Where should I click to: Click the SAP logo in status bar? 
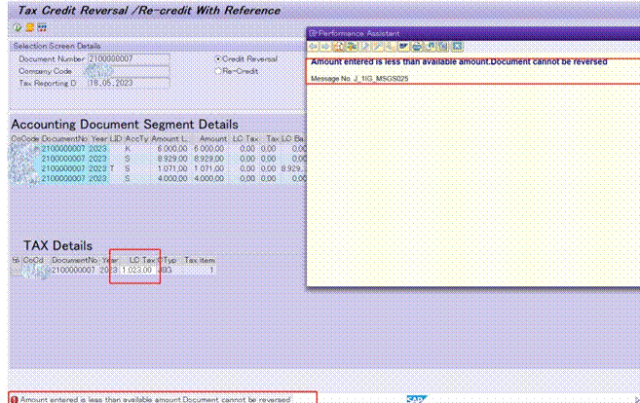point(416,399)
